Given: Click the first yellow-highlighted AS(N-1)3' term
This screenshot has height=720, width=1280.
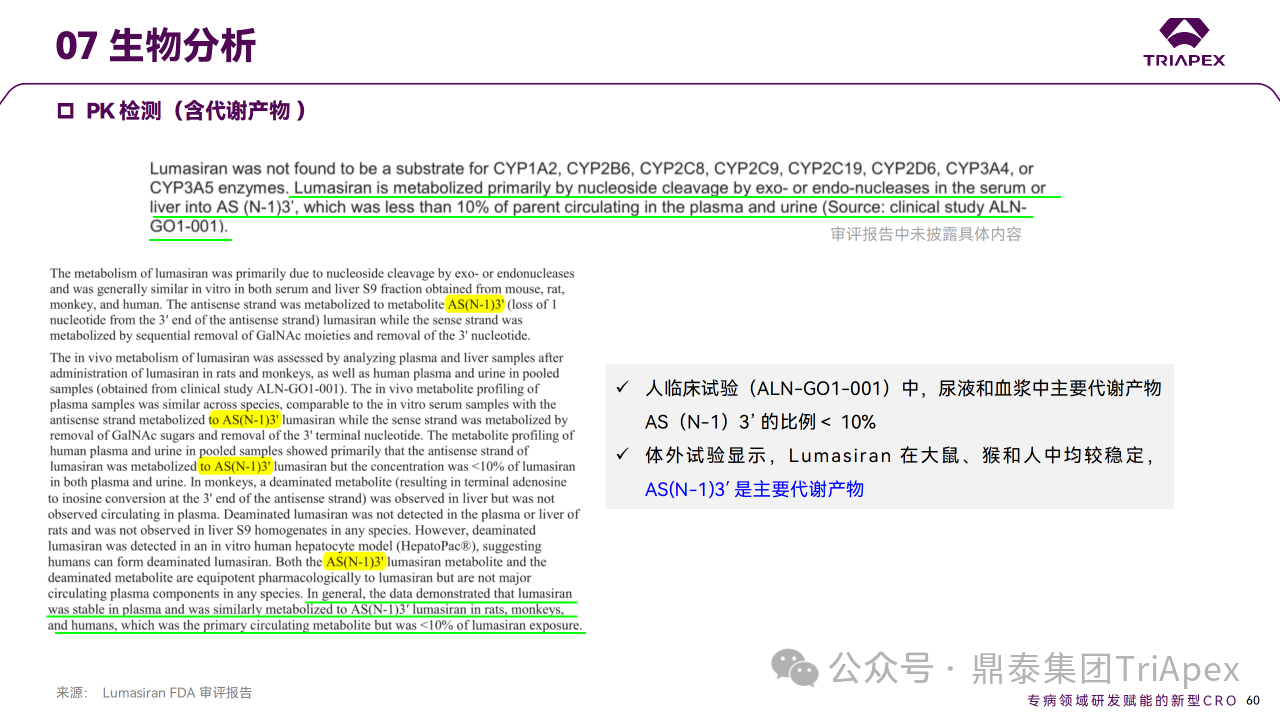Looking at the screenshot, I should point(475,304).
